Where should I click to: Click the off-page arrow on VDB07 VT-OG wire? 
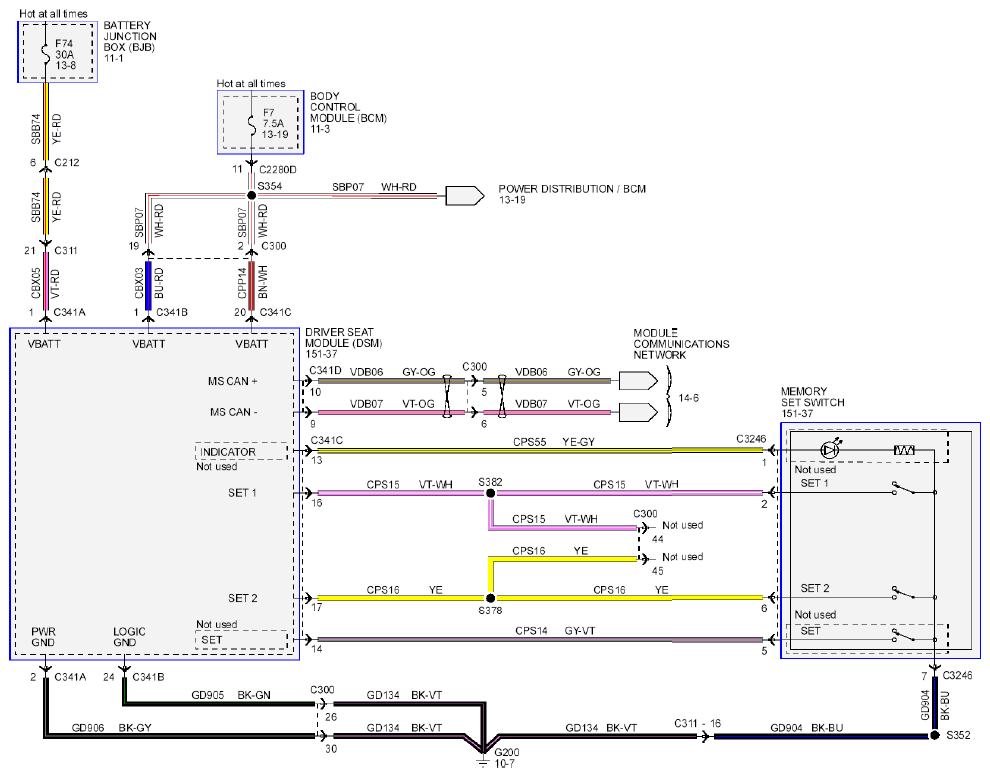(x=638, y=412)
